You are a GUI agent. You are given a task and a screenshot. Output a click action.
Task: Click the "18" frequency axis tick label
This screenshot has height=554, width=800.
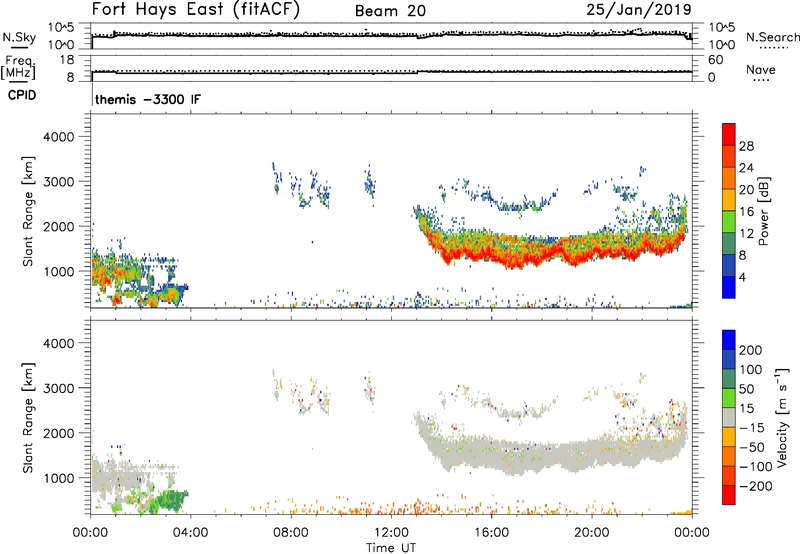point(67,60)
